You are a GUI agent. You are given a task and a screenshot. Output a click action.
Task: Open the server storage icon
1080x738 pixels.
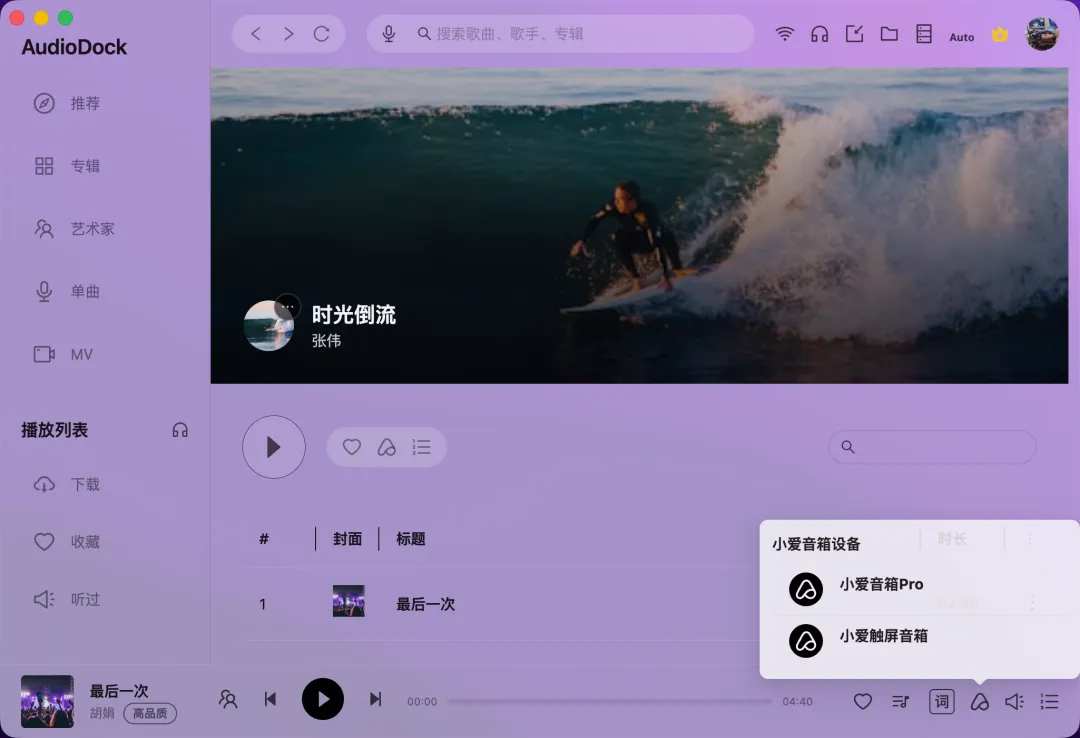click(x=924, y=34)
